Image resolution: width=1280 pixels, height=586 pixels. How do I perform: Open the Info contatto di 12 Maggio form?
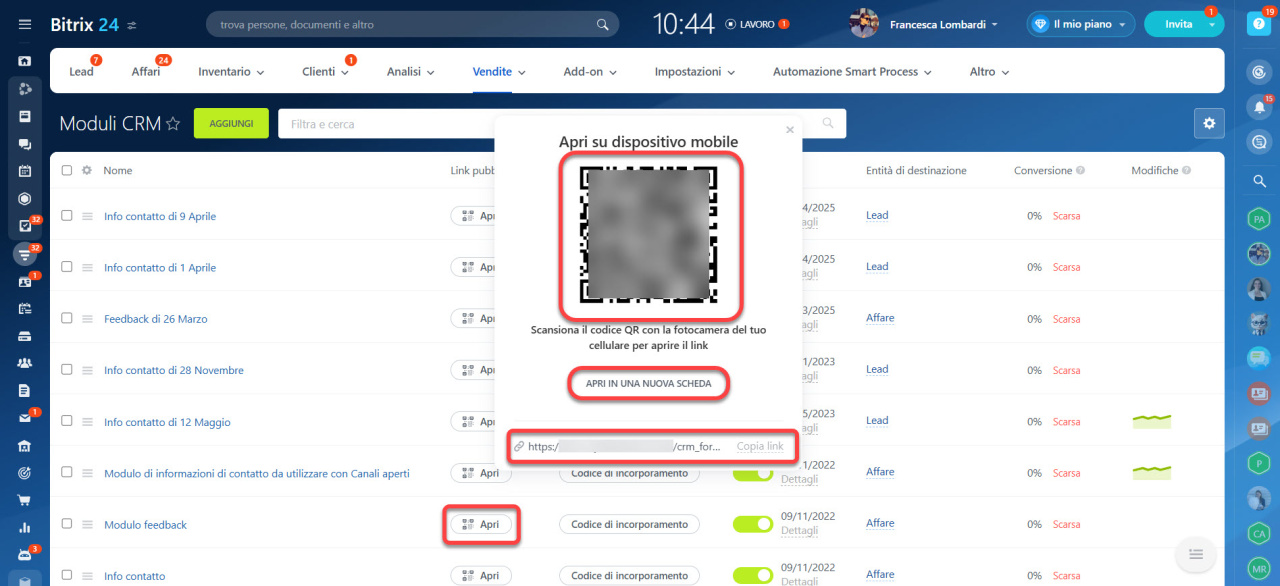(167, 422)
